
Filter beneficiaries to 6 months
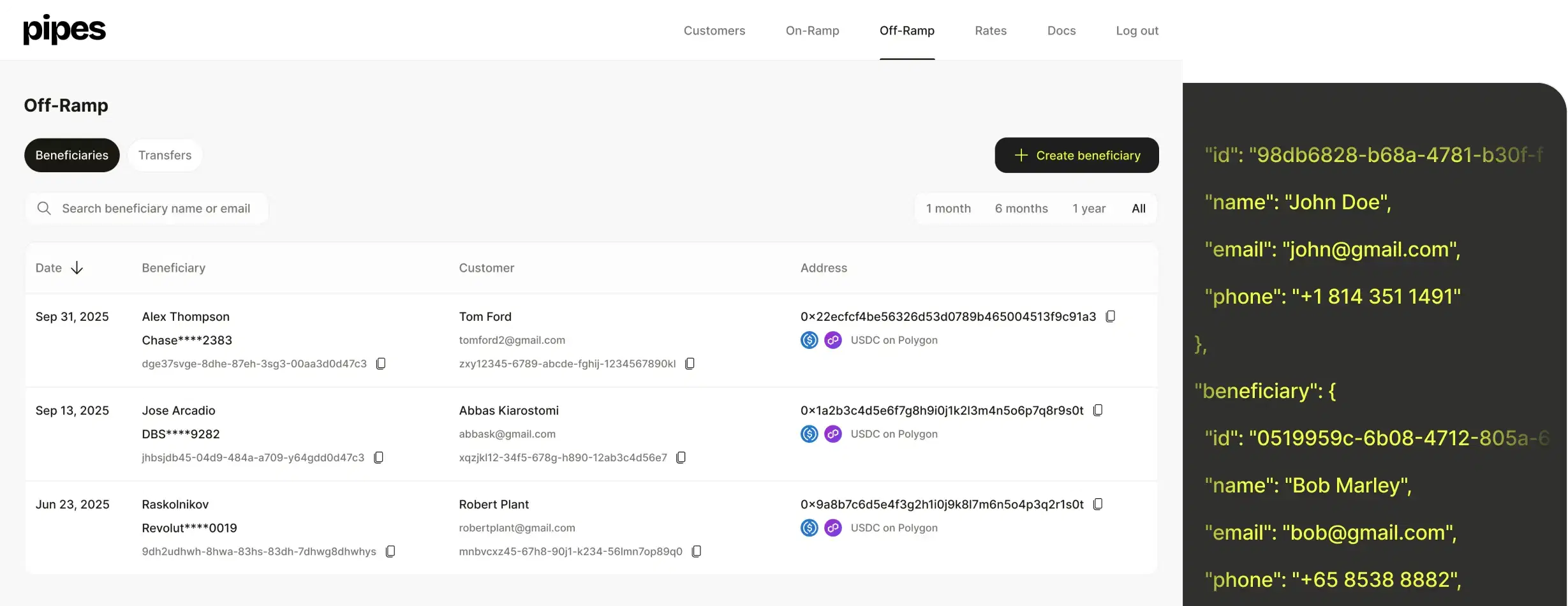point(1021,209)
